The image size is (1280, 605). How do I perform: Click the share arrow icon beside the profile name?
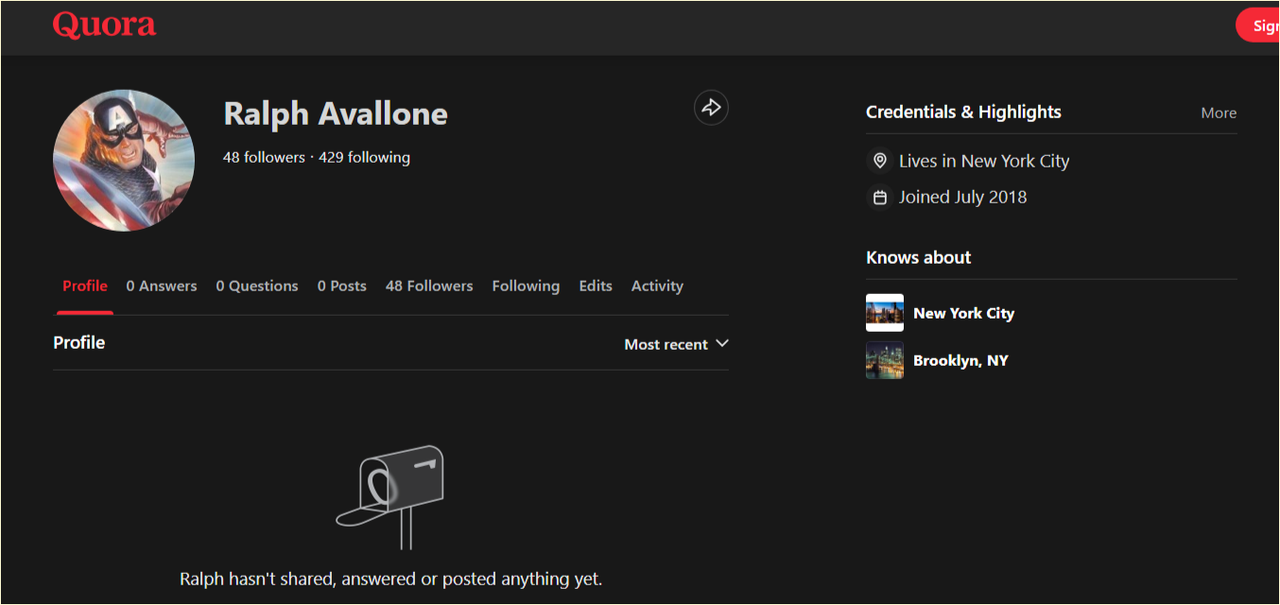point(711,108)
